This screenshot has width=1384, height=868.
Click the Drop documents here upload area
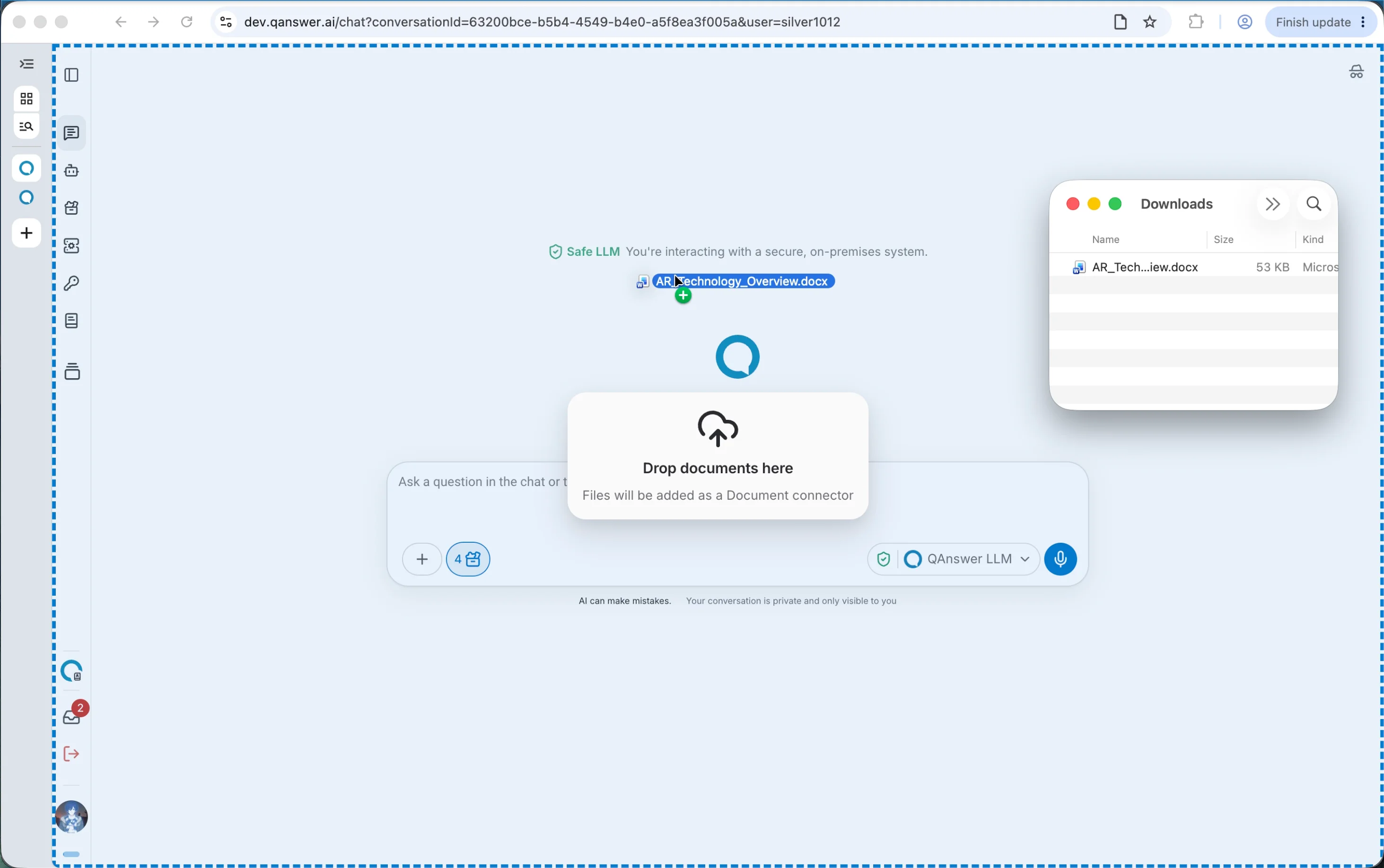(718, 456)
